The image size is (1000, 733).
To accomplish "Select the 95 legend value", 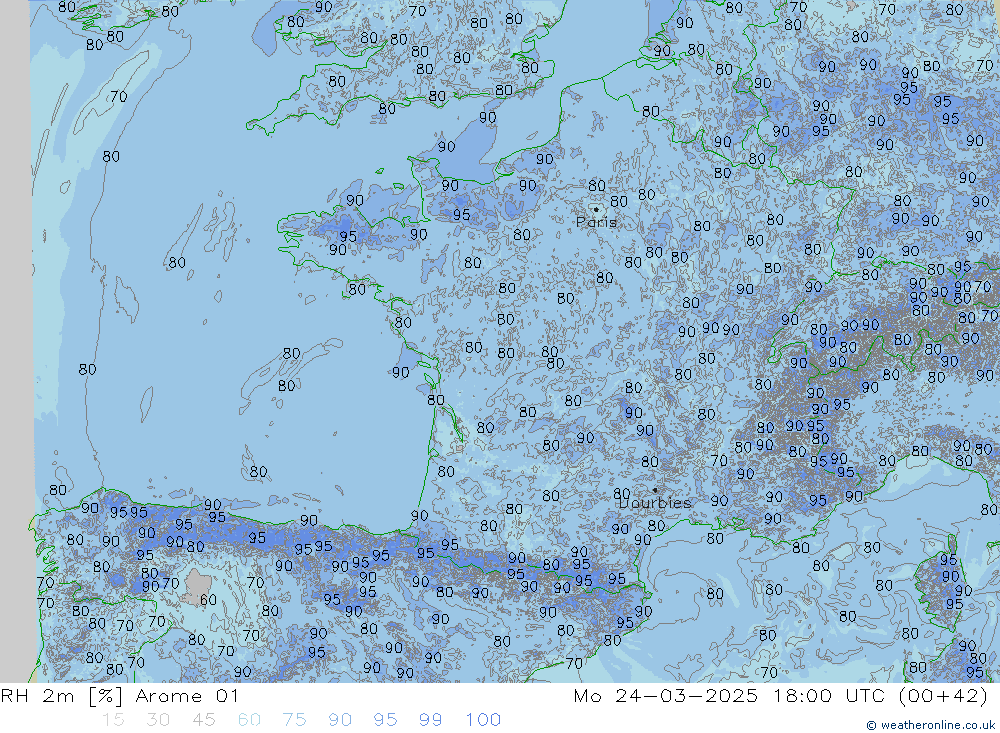I will tap(385, 720).
